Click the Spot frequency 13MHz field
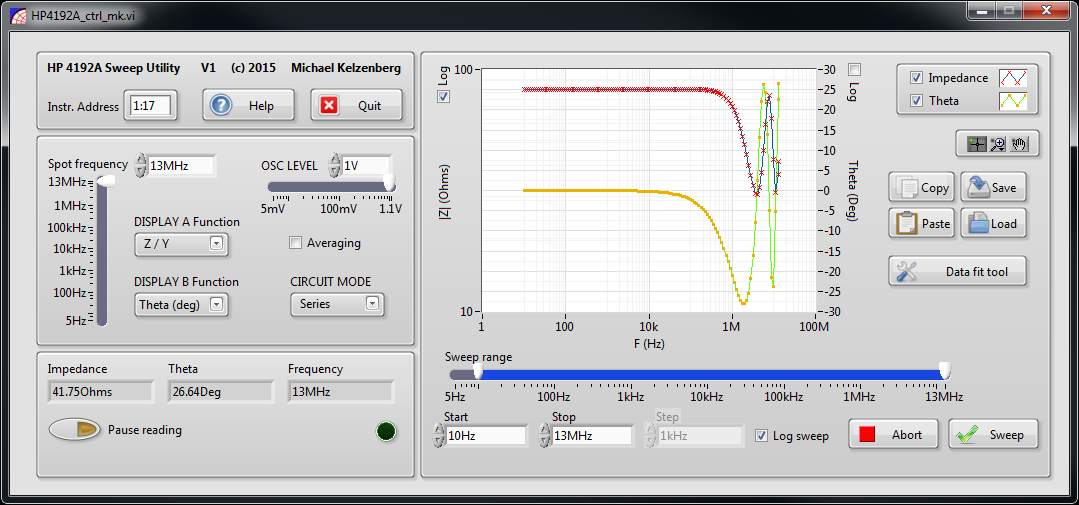 (181, 165)
